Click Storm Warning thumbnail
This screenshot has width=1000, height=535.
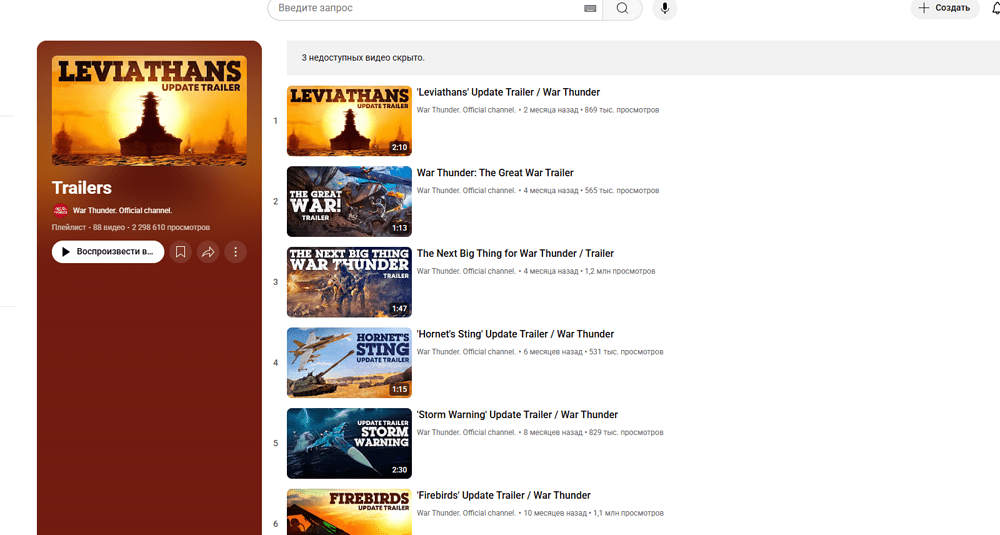click(349, 443)
